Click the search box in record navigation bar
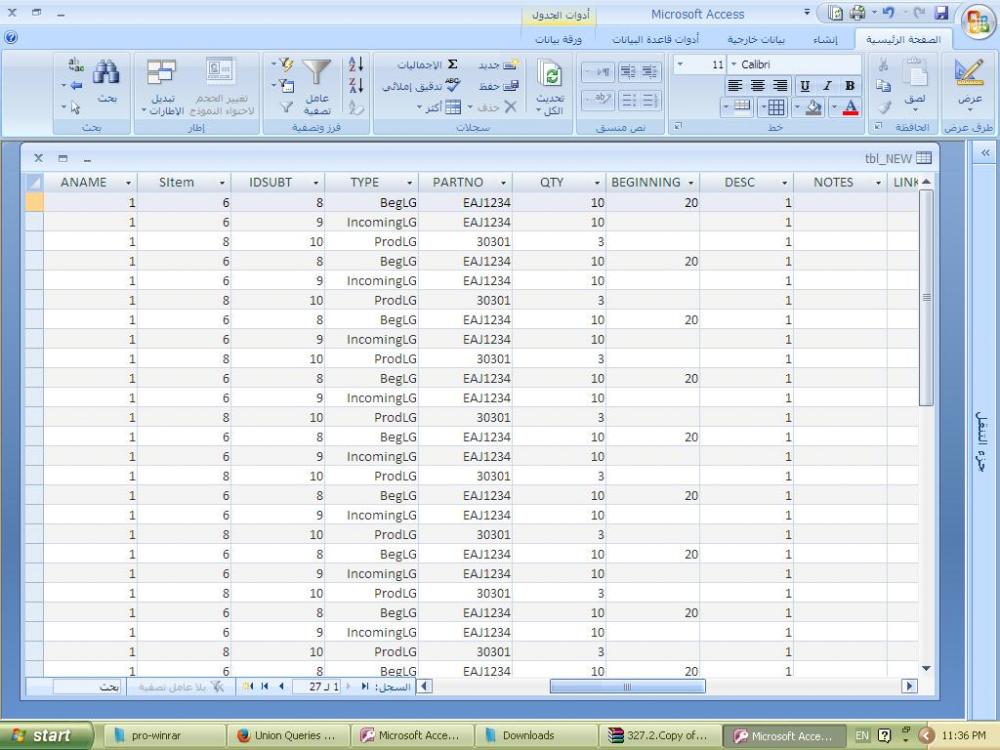Image resolution: width=1000 pixels, height=750 pixels. tap(86, 687)
